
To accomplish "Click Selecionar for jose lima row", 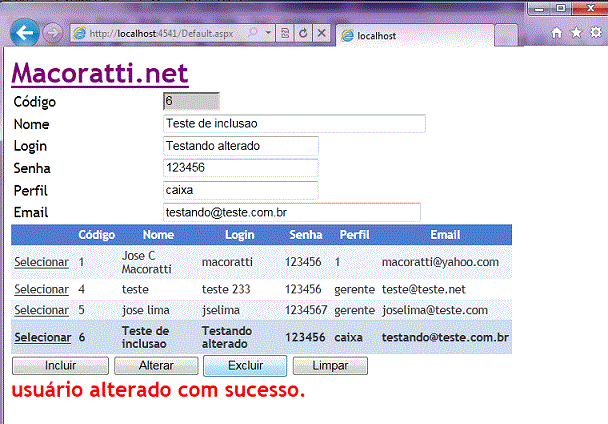I will tap(41, 310).
